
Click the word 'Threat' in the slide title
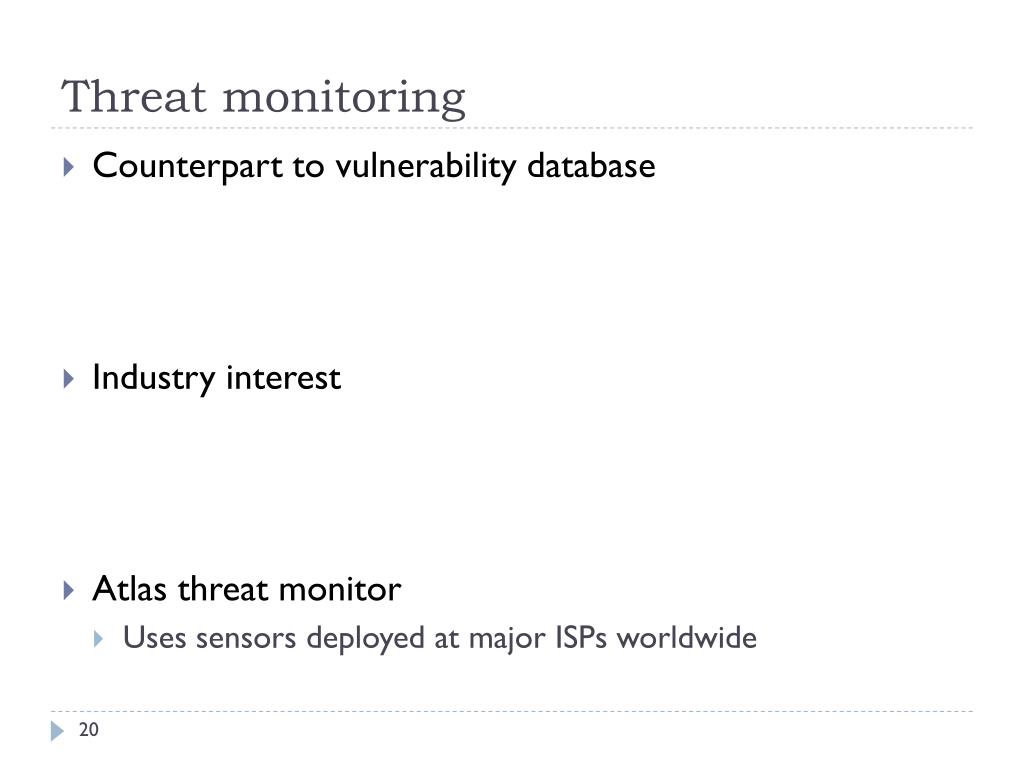point(134,97)
